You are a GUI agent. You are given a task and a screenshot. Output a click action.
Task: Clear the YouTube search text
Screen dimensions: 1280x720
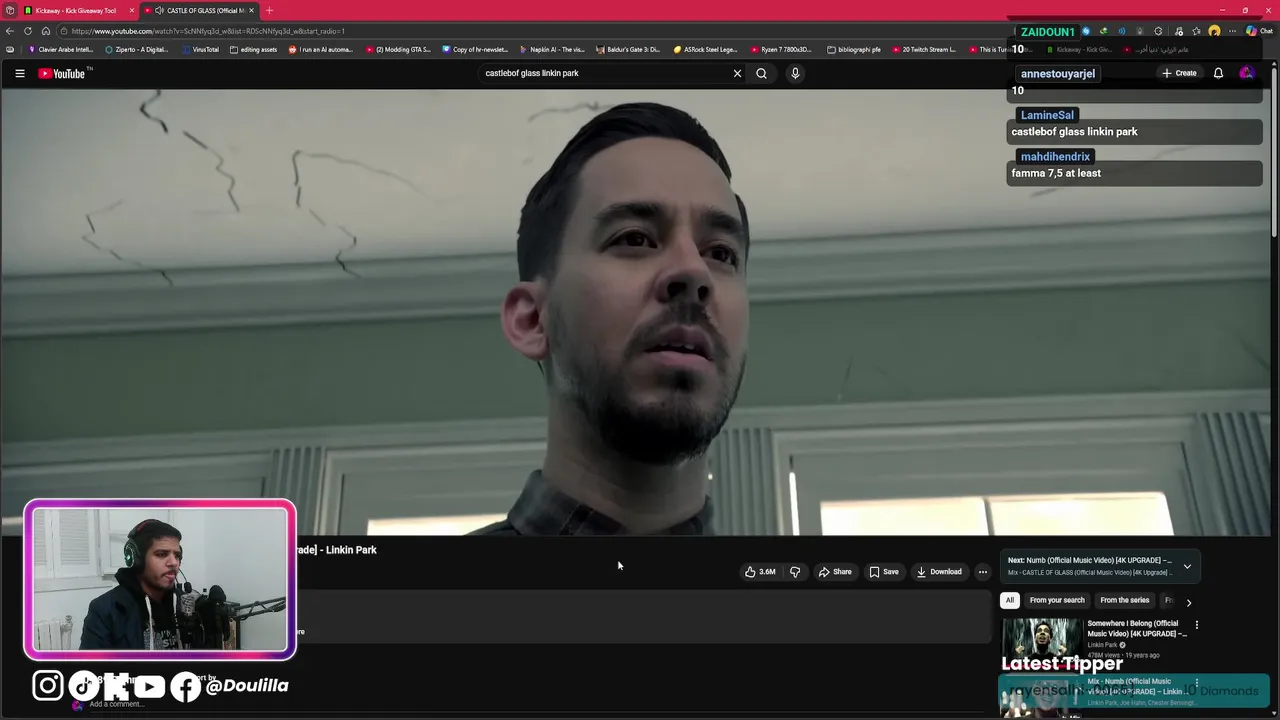click(x=737, y=73)
